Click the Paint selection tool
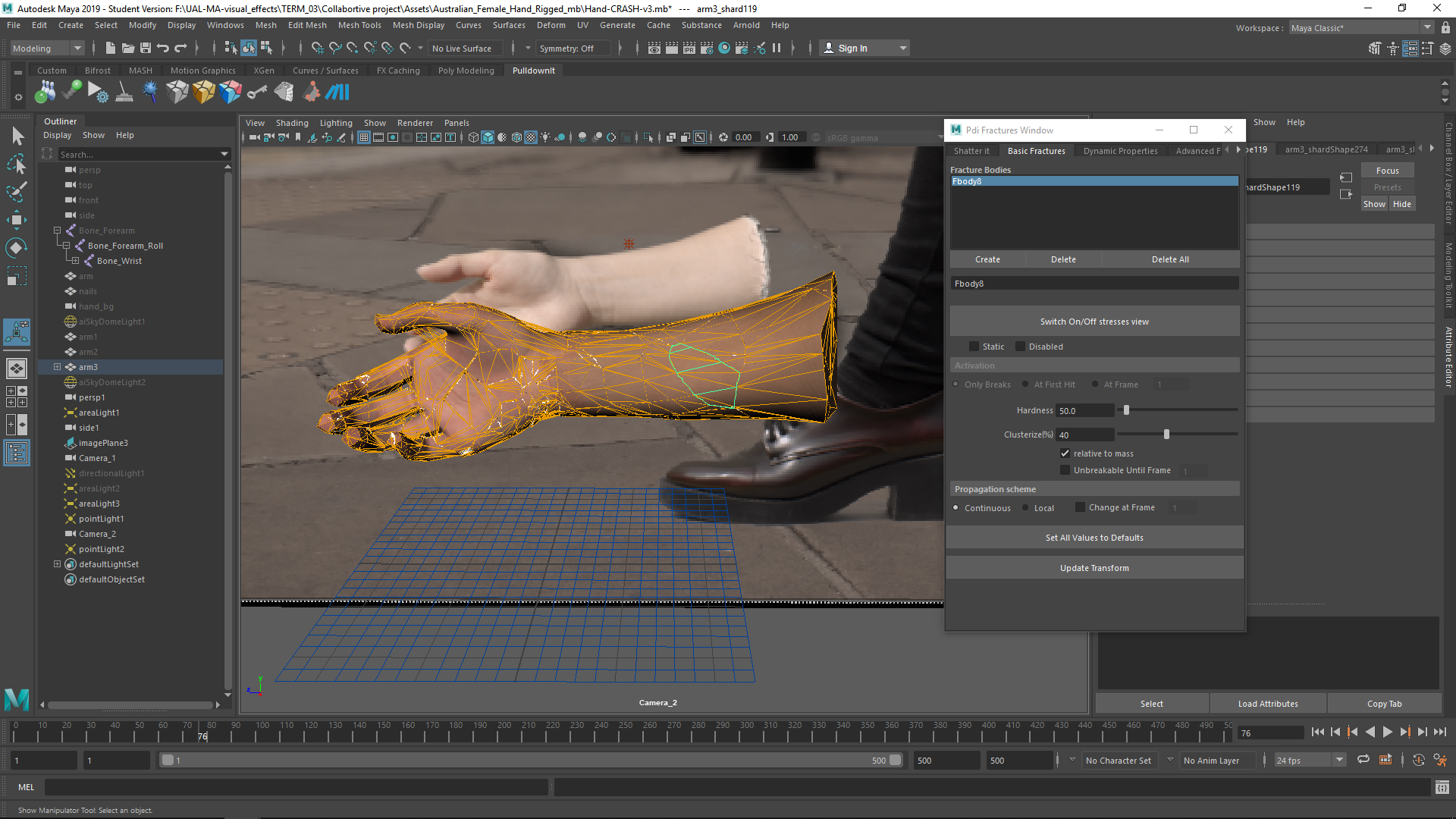Viewport: 1456px width, 819px height. 17,192
